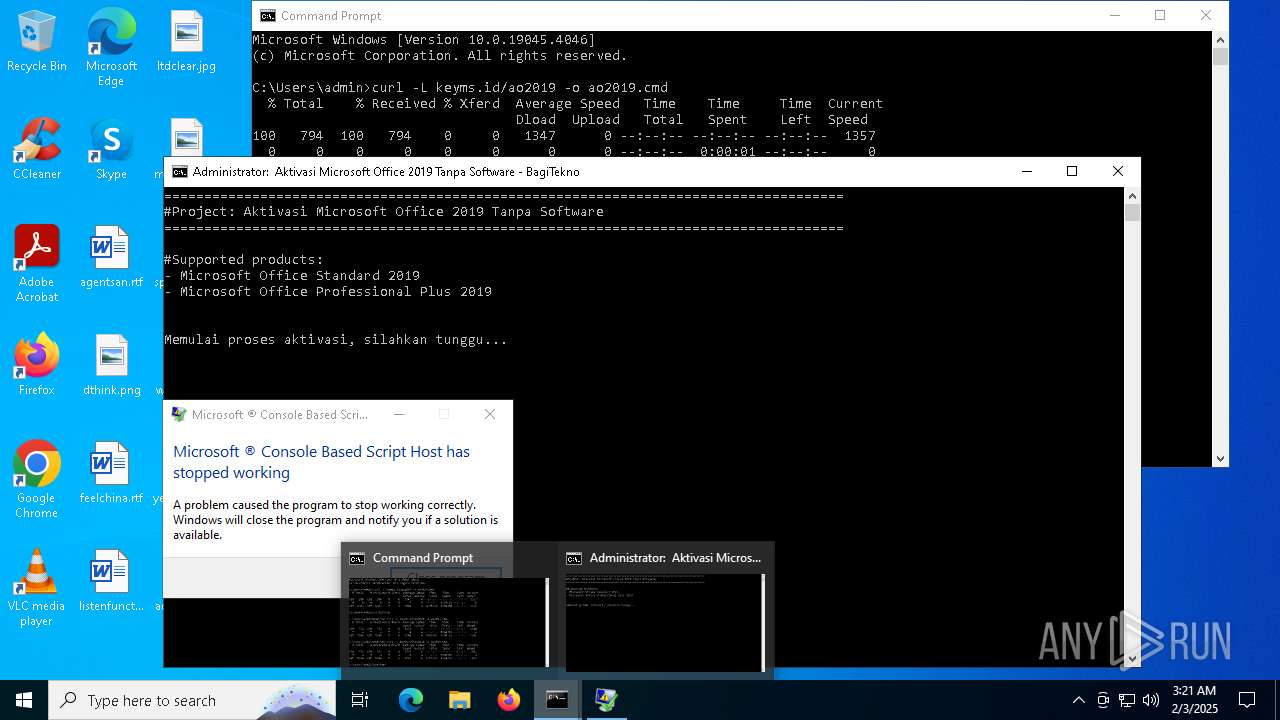The height and width of the screenshot is (720, 1280).
Task: Click the Type here to search box
Action: (x=192, y=700)
